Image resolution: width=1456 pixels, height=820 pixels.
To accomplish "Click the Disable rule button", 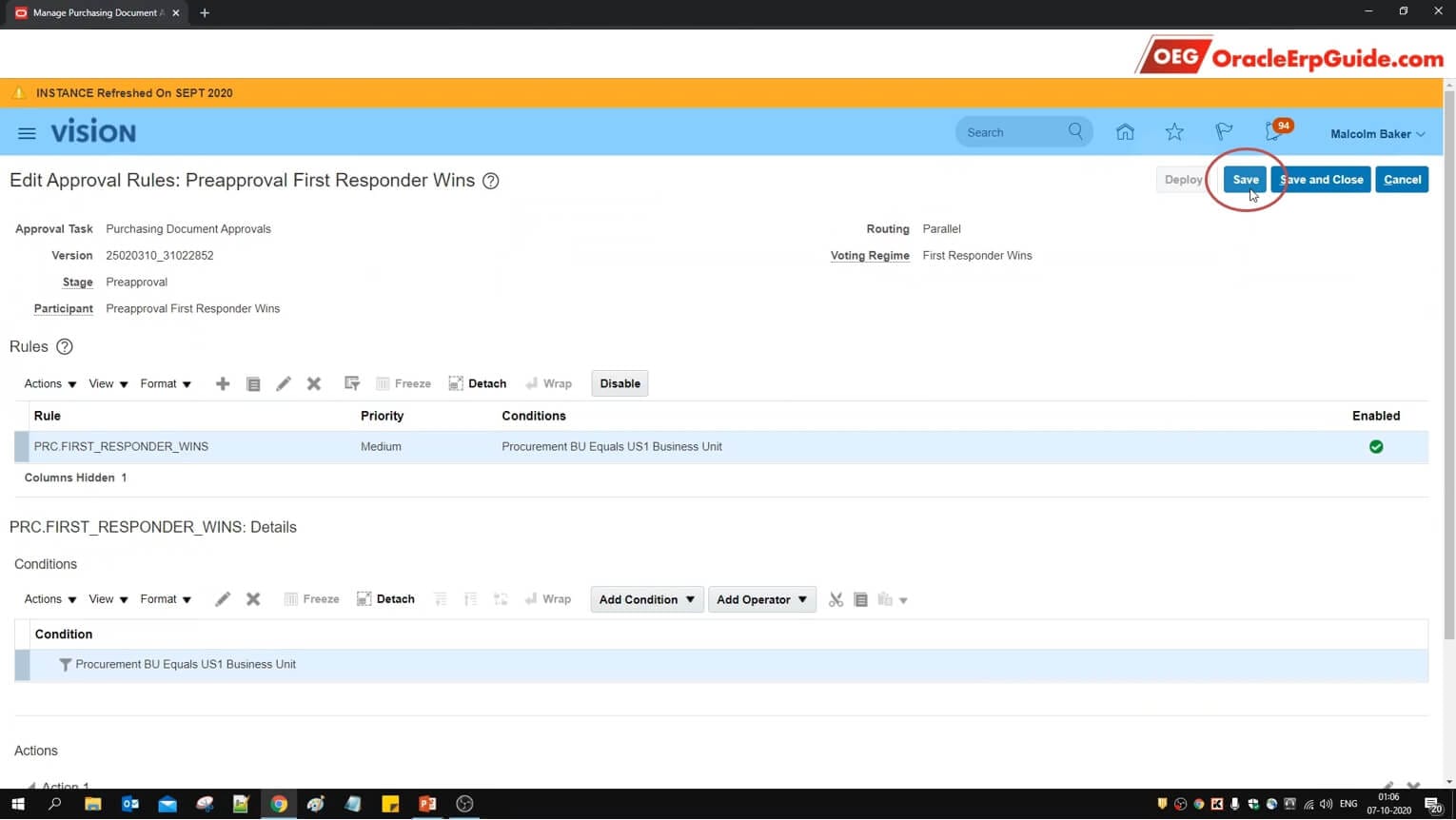I will click(620, 383).
